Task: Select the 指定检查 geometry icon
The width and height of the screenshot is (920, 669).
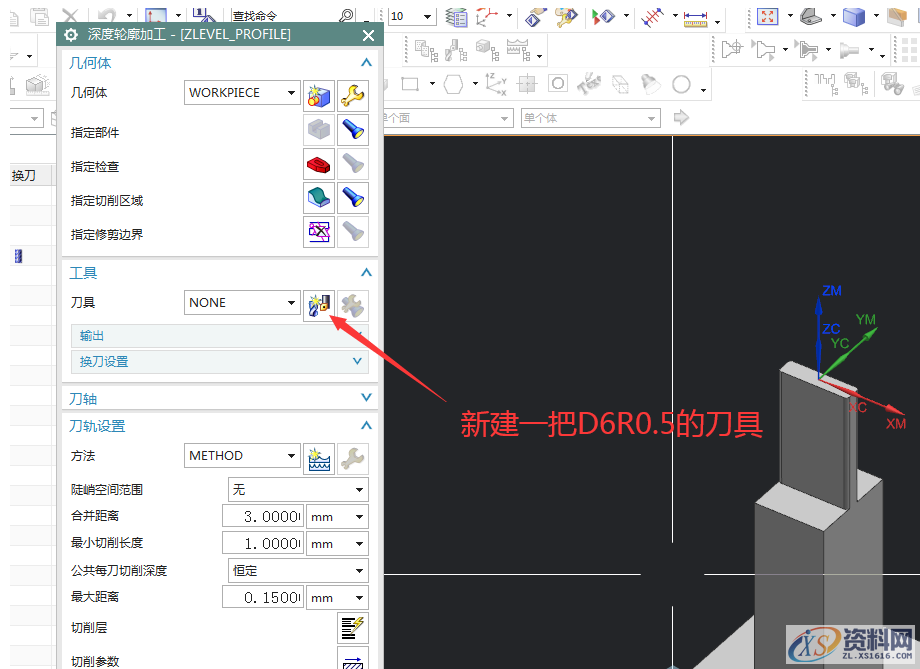Action: pos(318,163)
